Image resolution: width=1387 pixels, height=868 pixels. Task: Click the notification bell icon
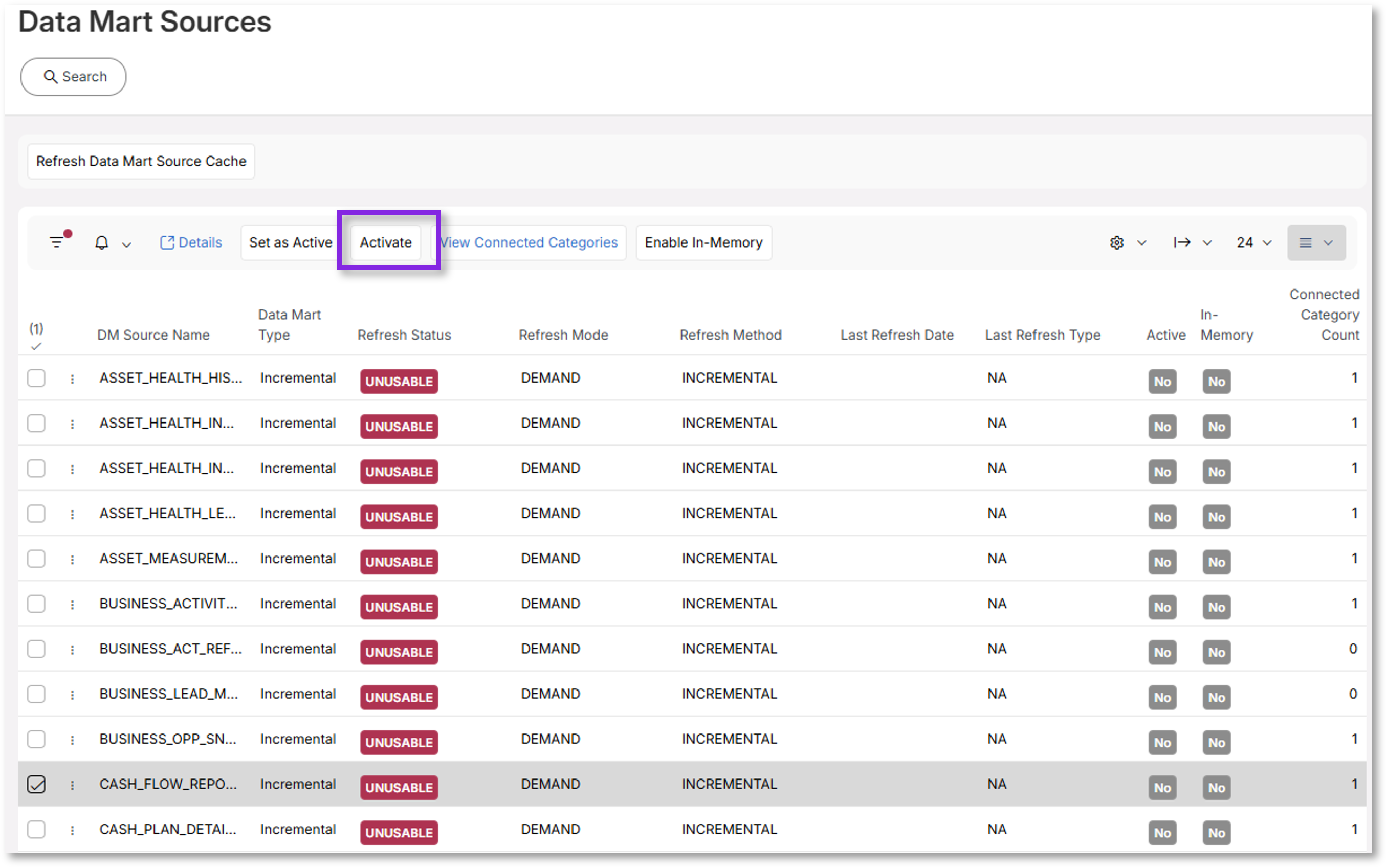pyautogui.click(x=102, y=243)
